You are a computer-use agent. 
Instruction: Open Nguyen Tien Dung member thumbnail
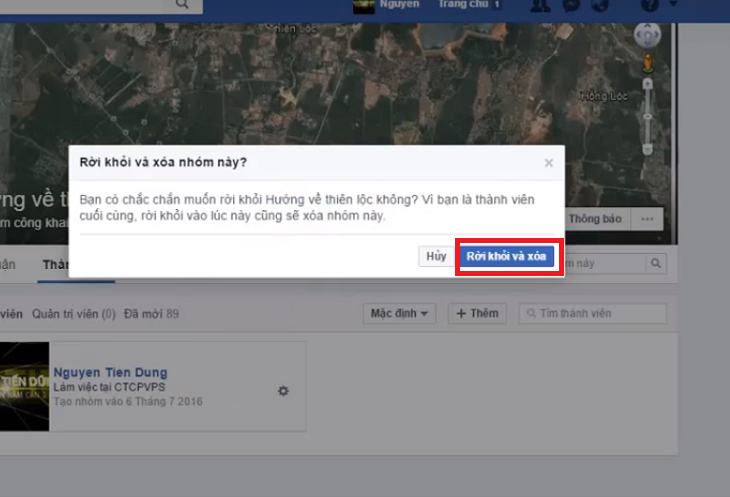[24, 386]
